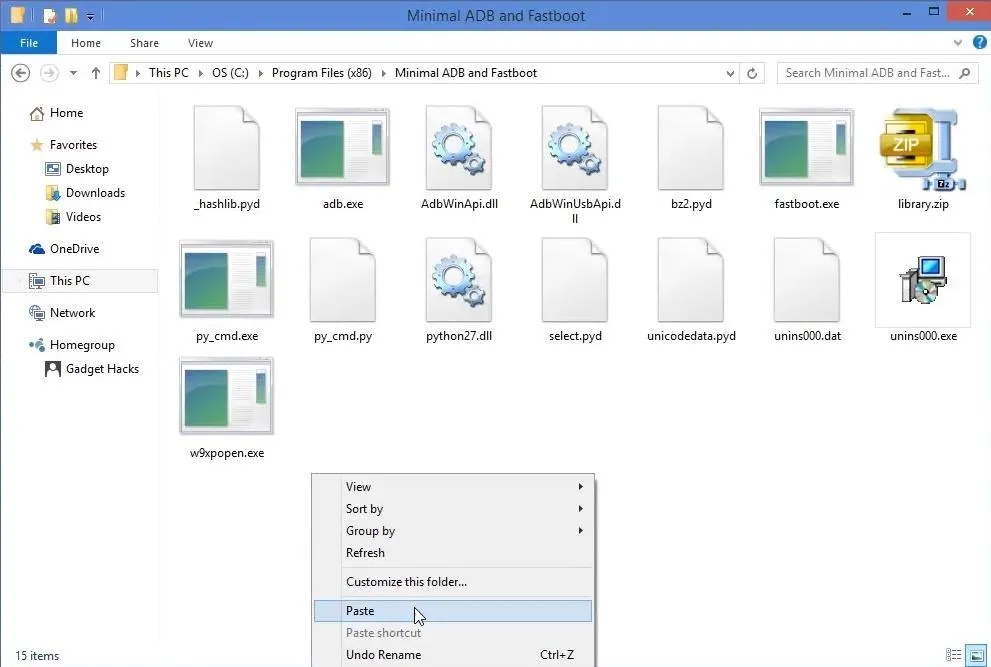
Task: Click the Properties quick access toolbar icon
Action: point(50,15)
